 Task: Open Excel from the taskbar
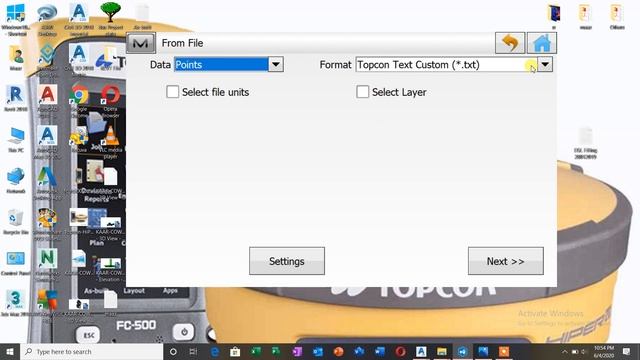point(256,351)
